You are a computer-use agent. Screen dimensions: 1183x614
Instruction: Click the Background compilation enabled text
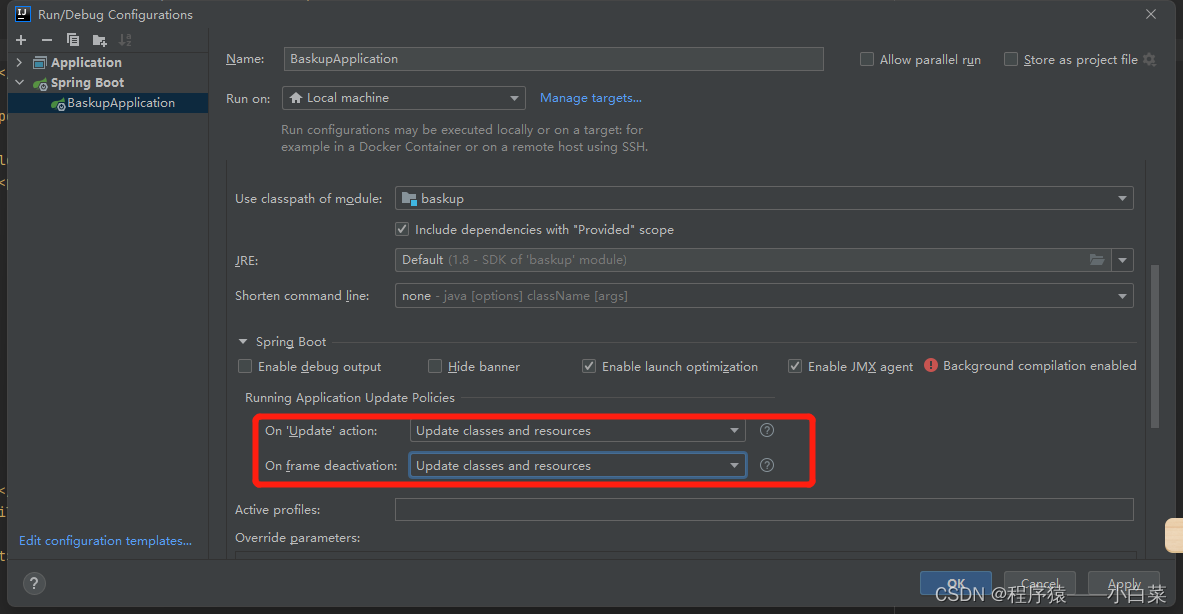(x=1040, y=366)
